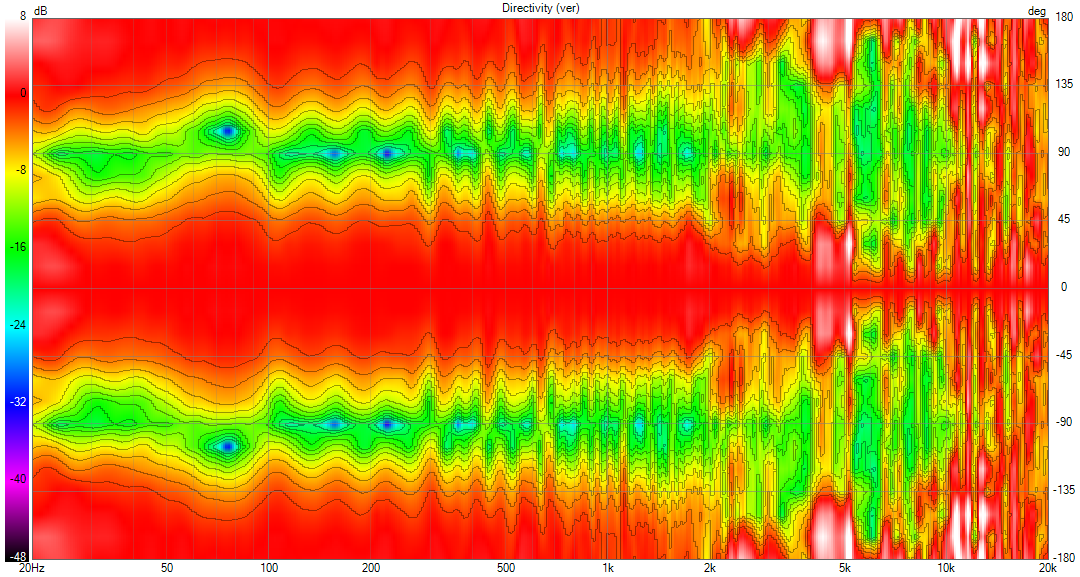
Task: Click the '45' degree axis label
Action: [x=1065, y=219]
